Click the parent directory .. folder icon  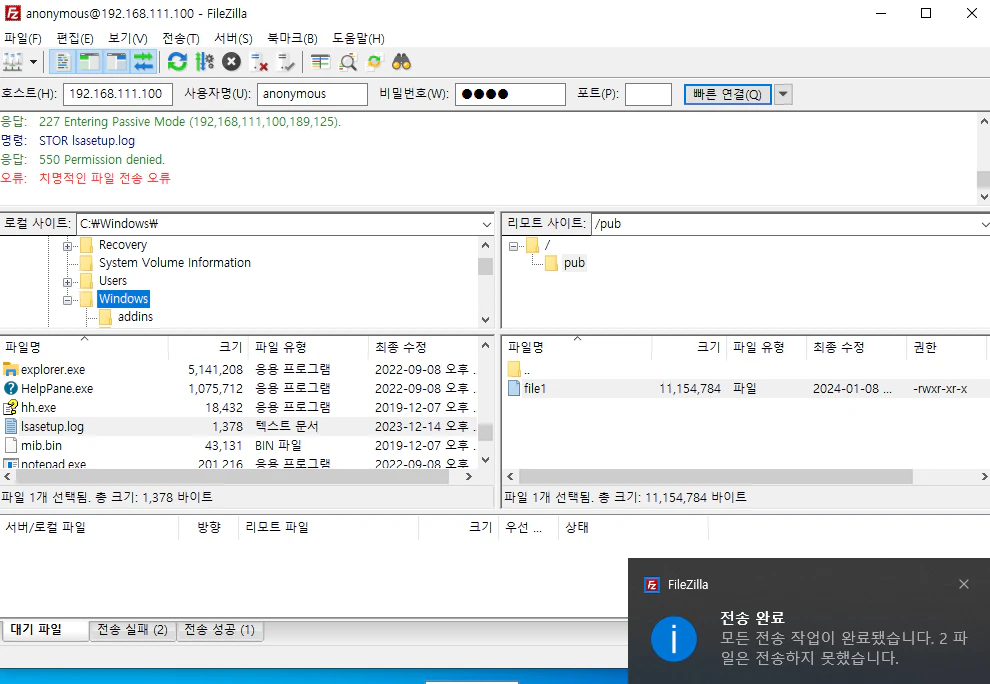tap(514, 369)
